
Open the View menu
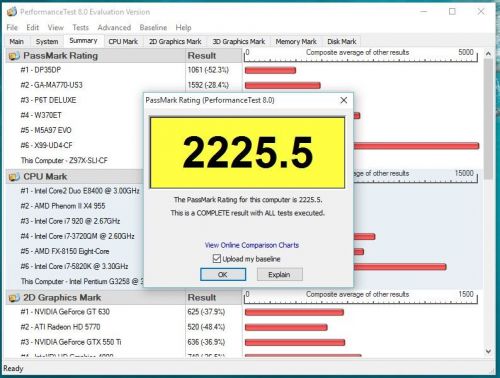point(56,28)
